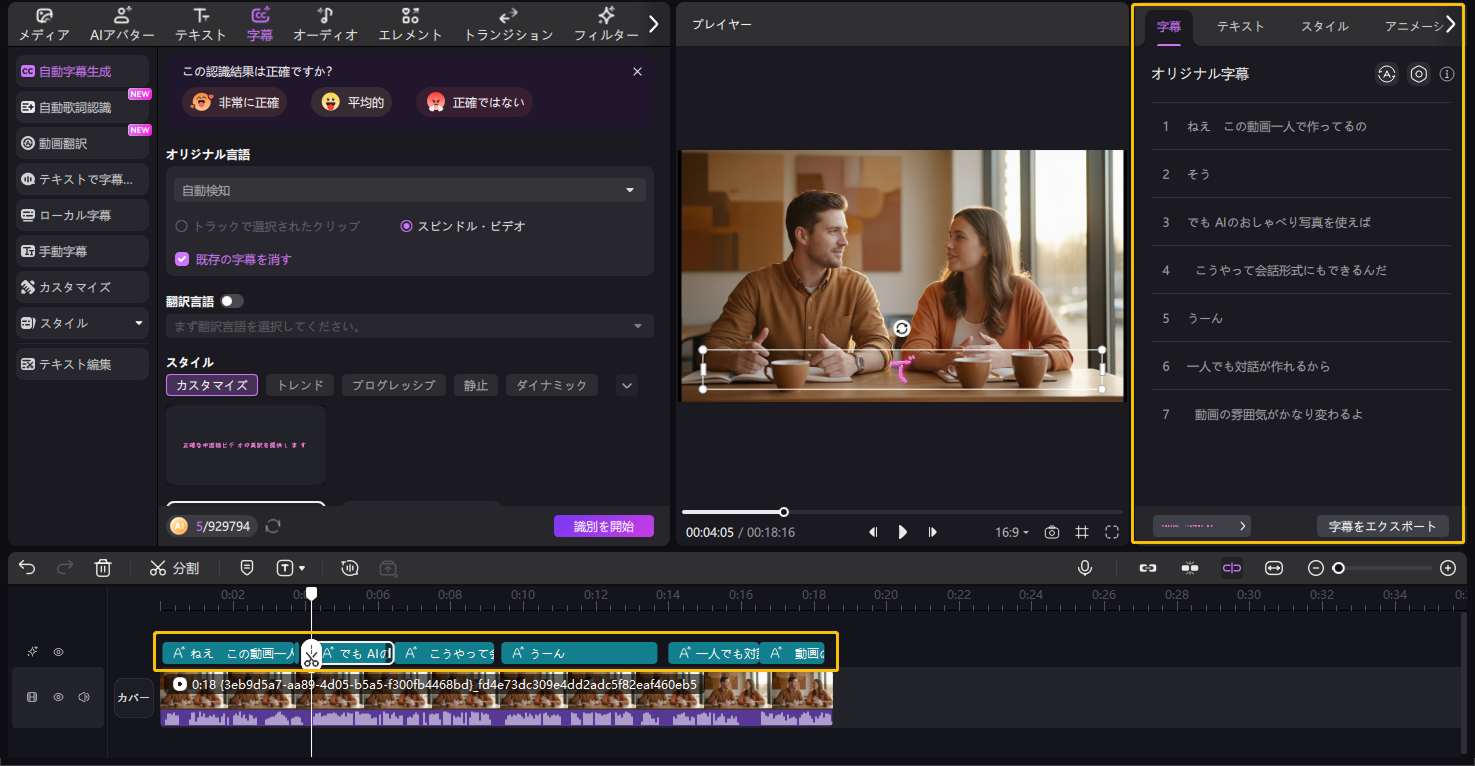Image resolution: width=1475 pixels, height=766 pixels.
Task: Click 字幕をエクスポート button
Action: coord(1382,526)
